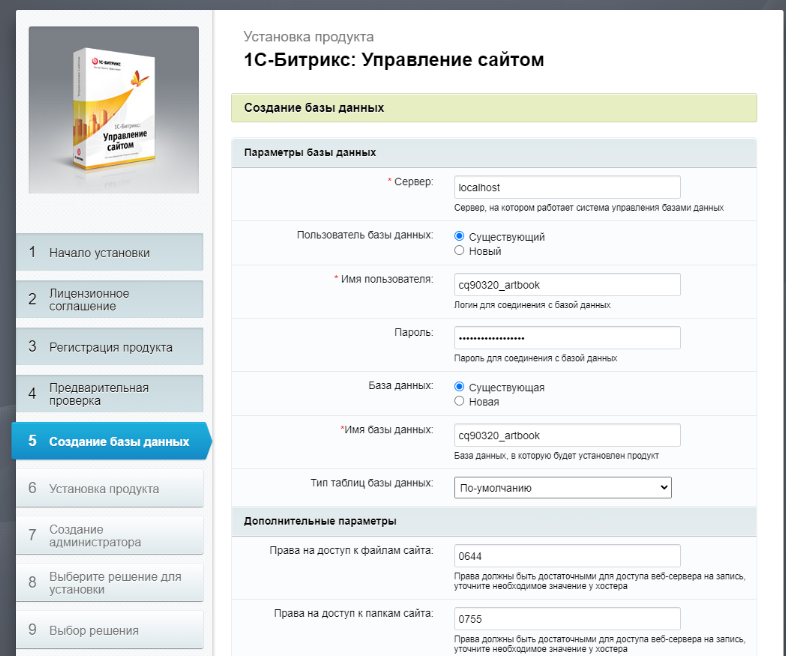Click into the 'Пароль' password field
The image size is (786, 656).
[x=567, y=338]
